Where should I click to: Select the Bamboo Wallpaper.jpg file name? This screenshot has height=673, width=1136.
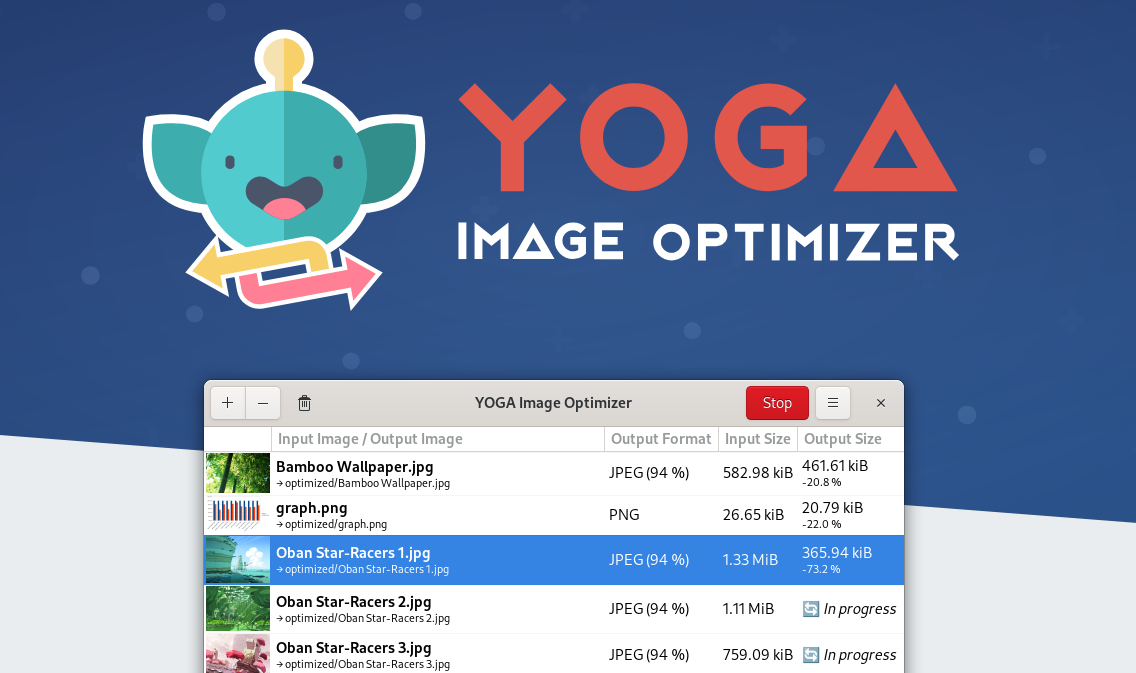click(354, 467)
